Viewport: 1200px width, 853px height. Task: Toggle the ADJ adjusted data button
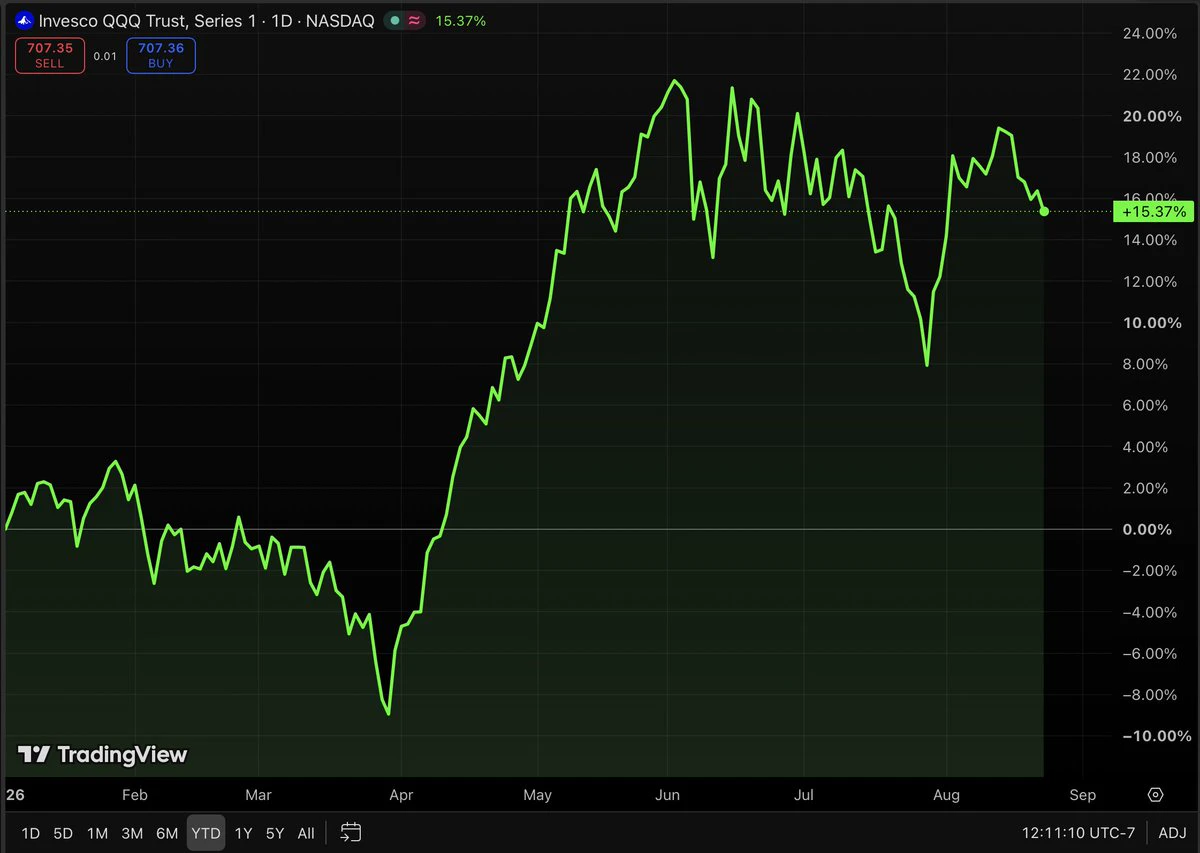1172,833
